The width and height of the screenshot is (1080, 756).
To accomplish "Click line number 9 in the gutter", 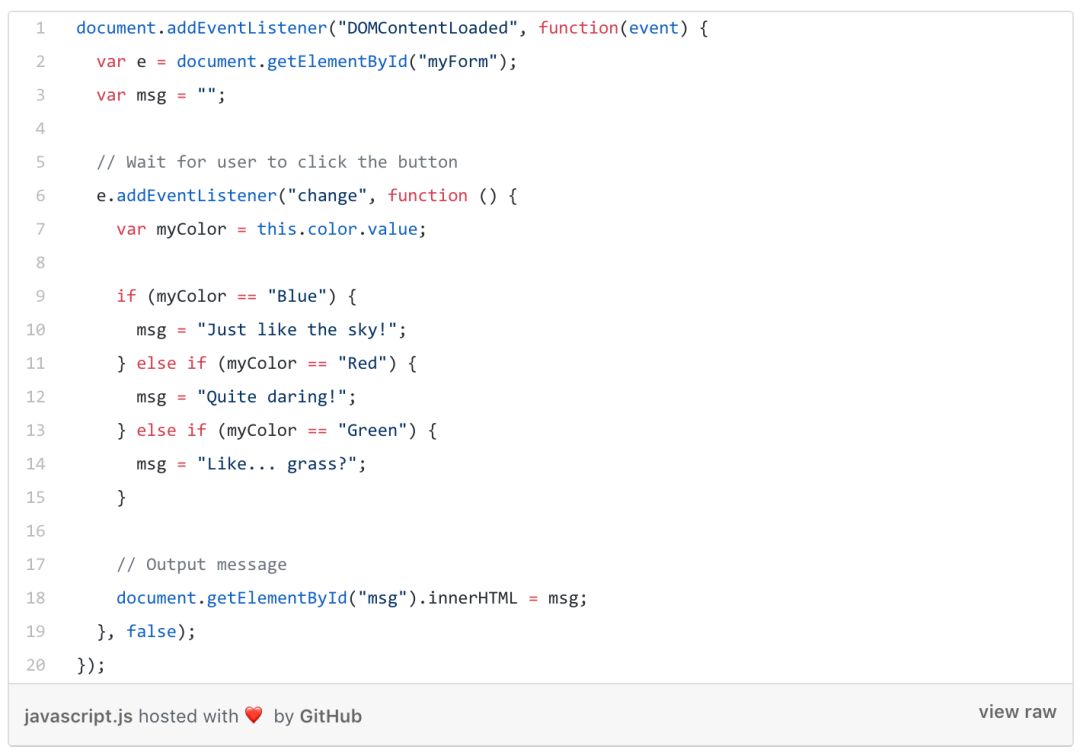I will click(x=40, y=296).
